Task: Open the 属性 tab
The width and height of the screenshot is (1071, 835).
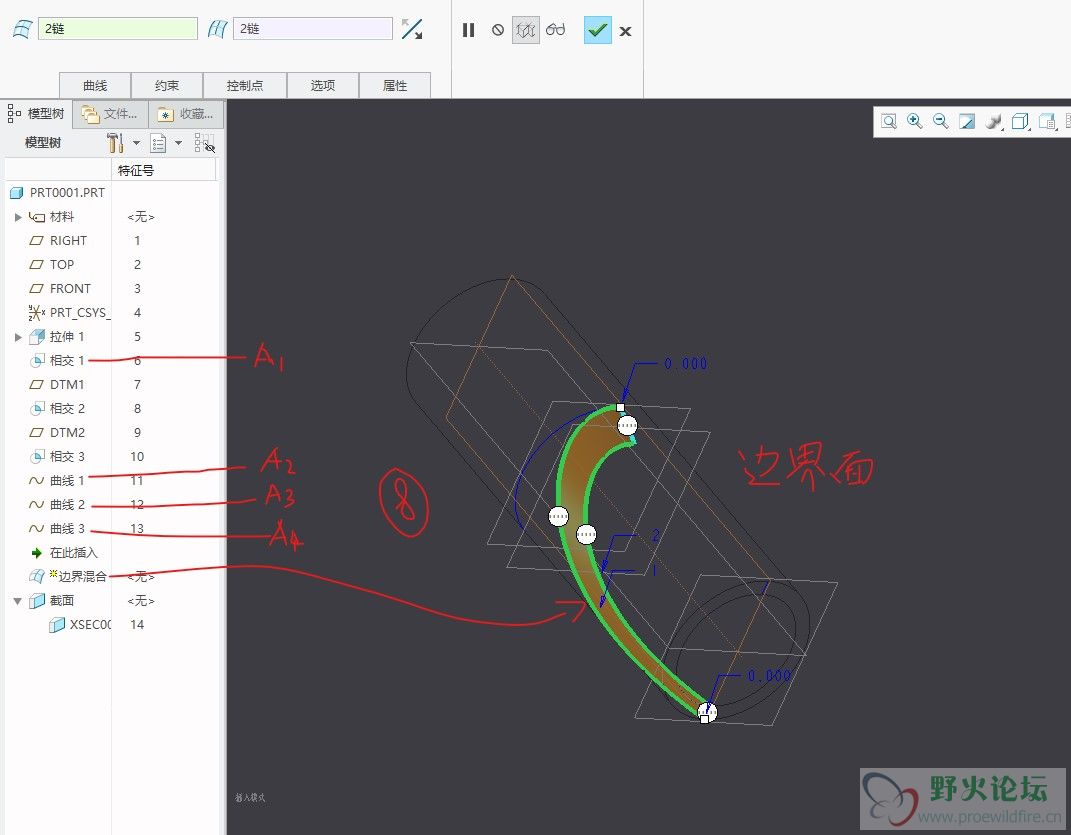Action: click(395, 85)
